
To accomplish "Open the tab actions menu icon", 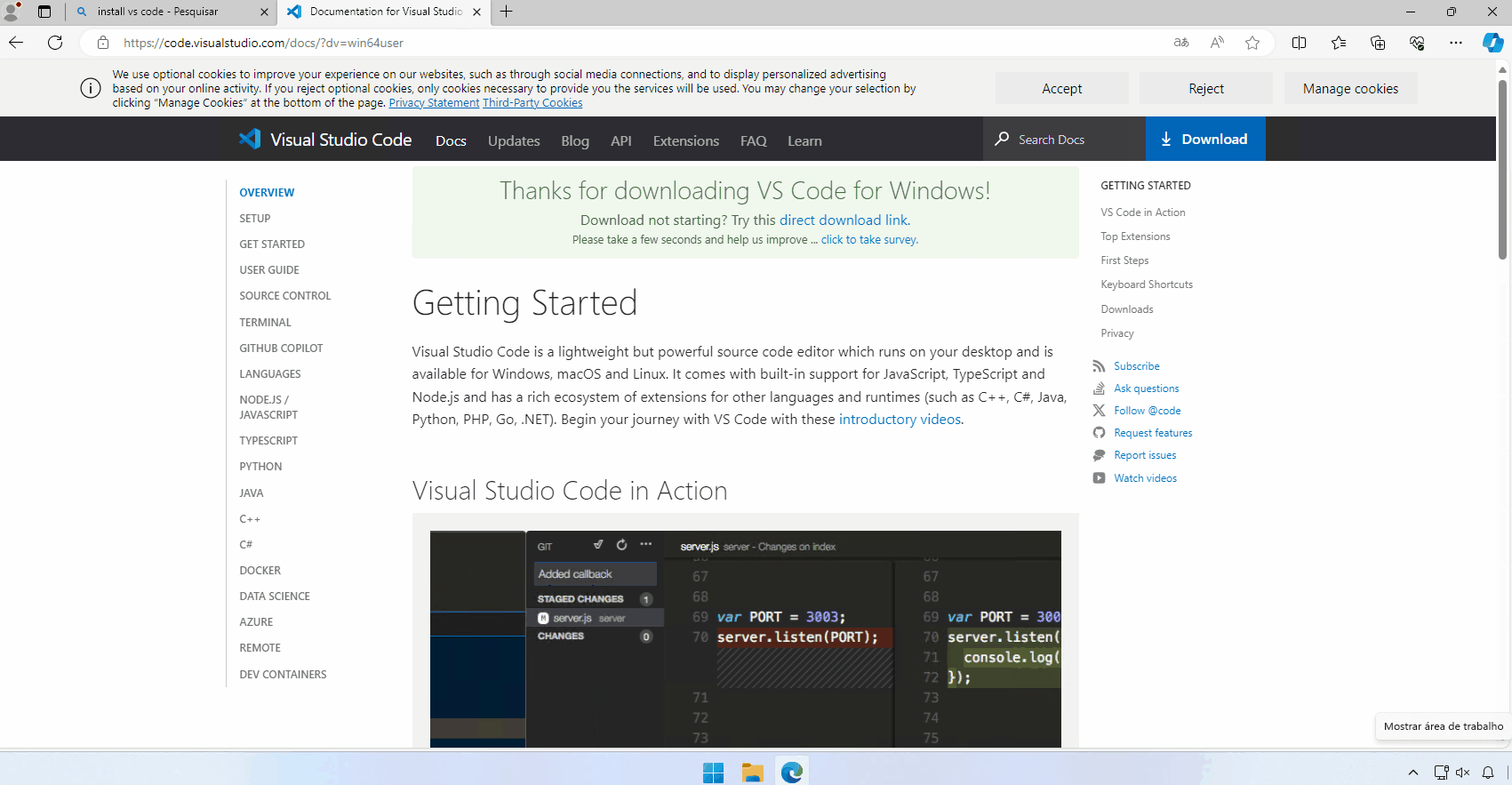I will click(x=44, y=12).
